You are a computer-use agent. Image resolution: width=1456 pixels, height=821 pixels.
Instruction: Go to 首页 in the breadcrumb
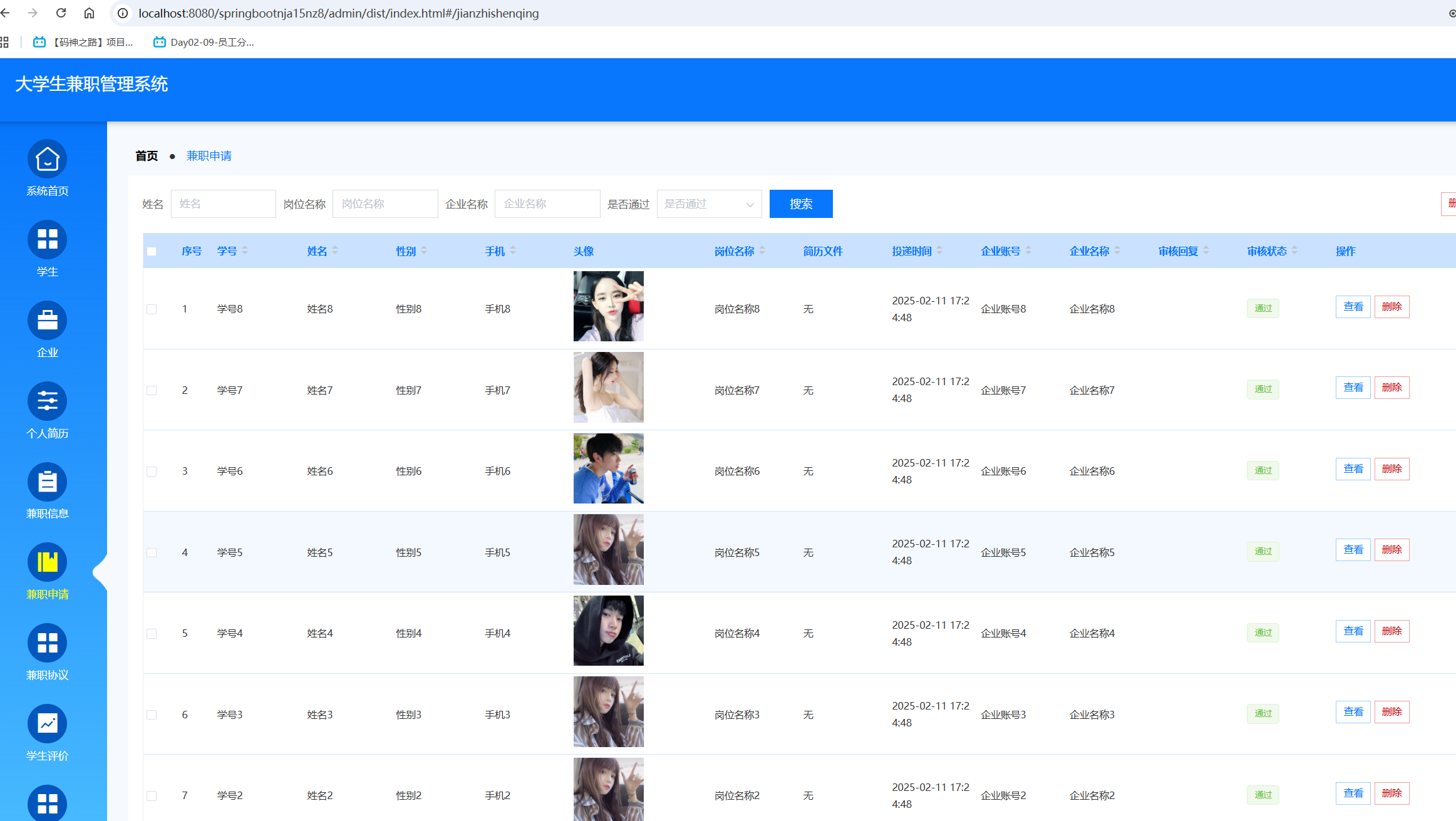[147, 156]
